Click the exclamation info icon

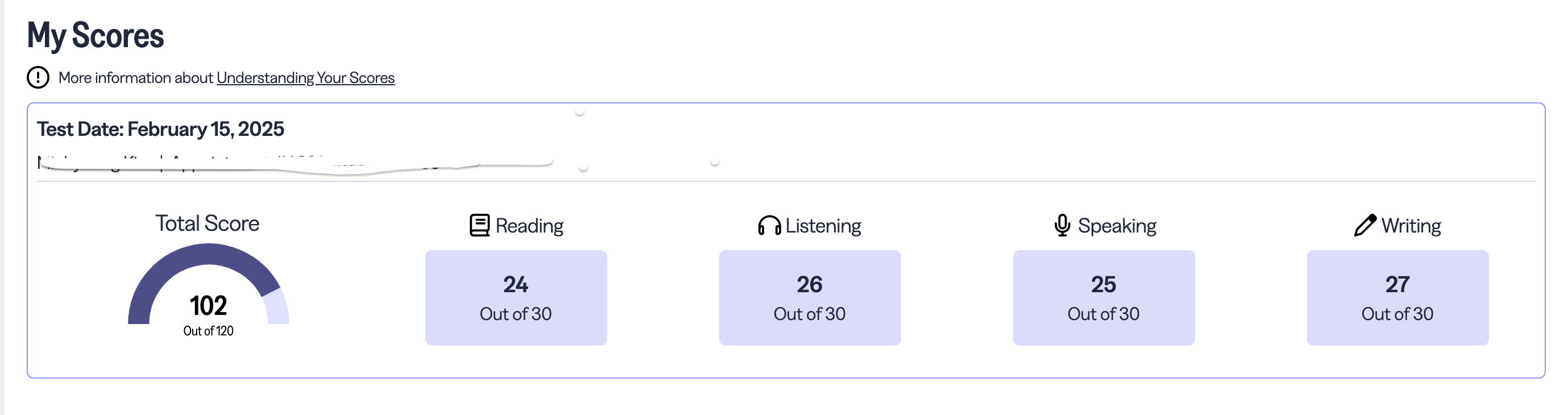38,78
